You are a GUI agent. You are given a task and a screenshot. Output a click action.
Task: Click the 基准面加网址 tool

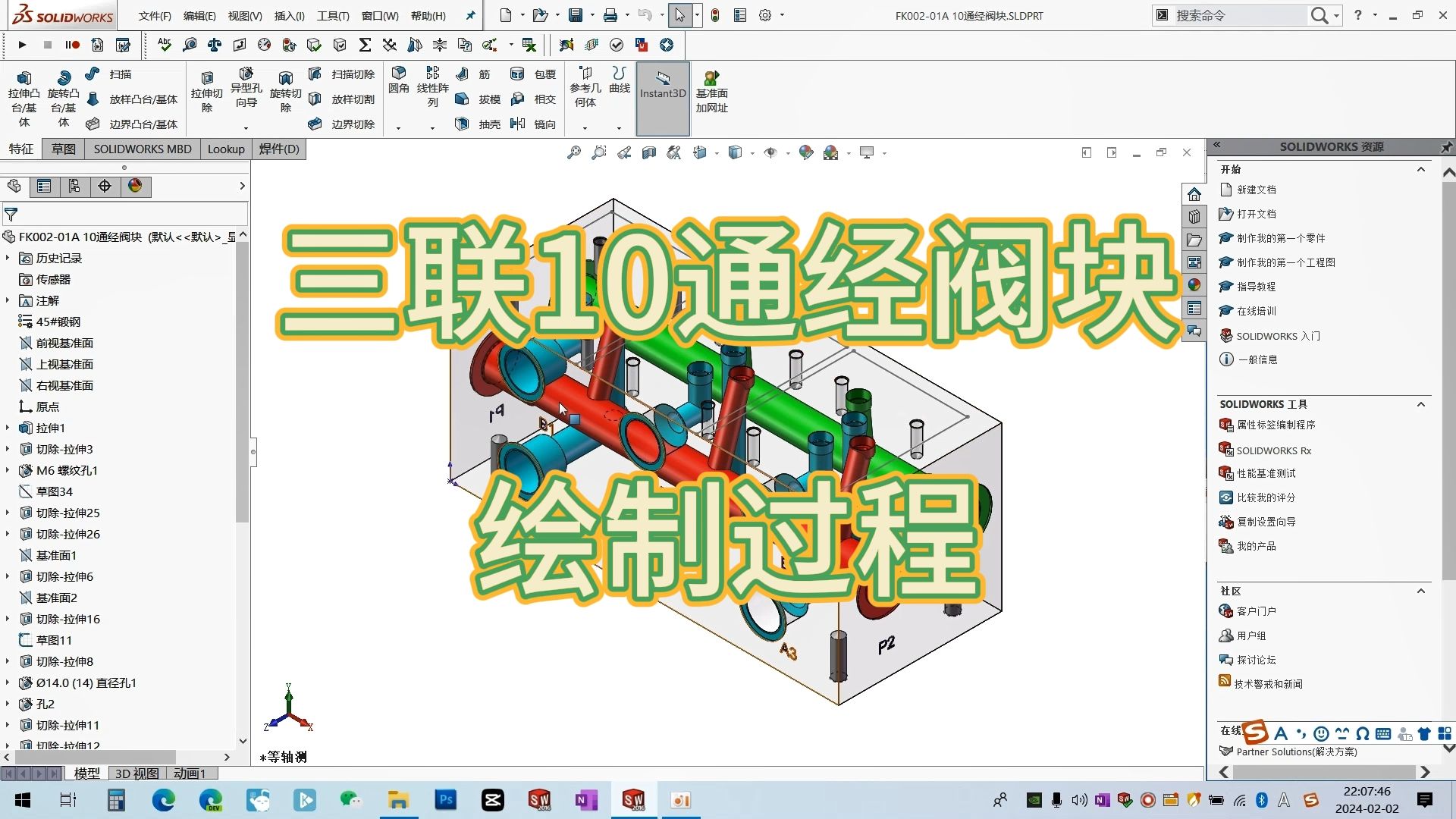point(711,92)
